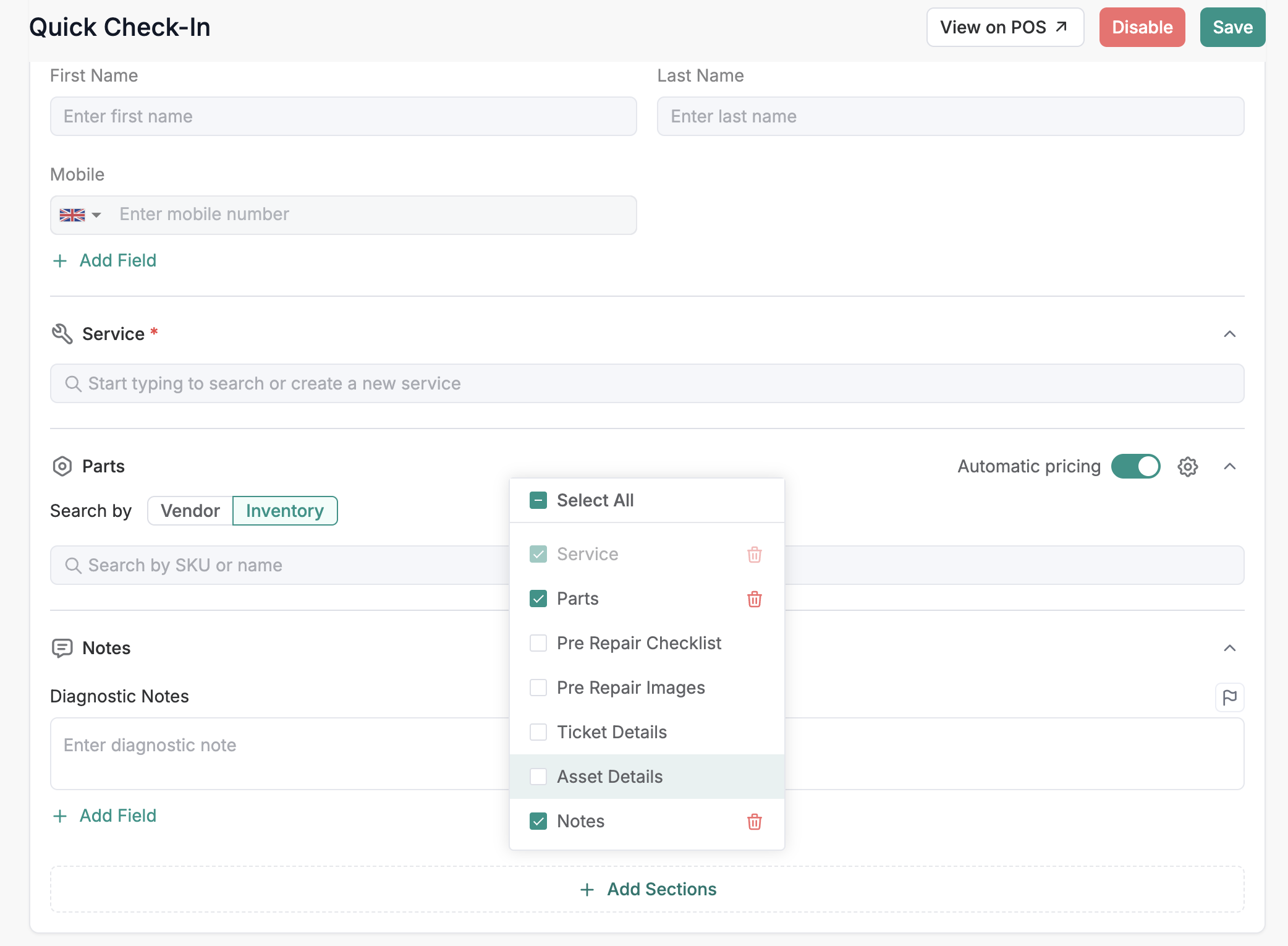Switch search to Vendor tab
Viewport: 1288px width, 946px height.
(190, 511)
